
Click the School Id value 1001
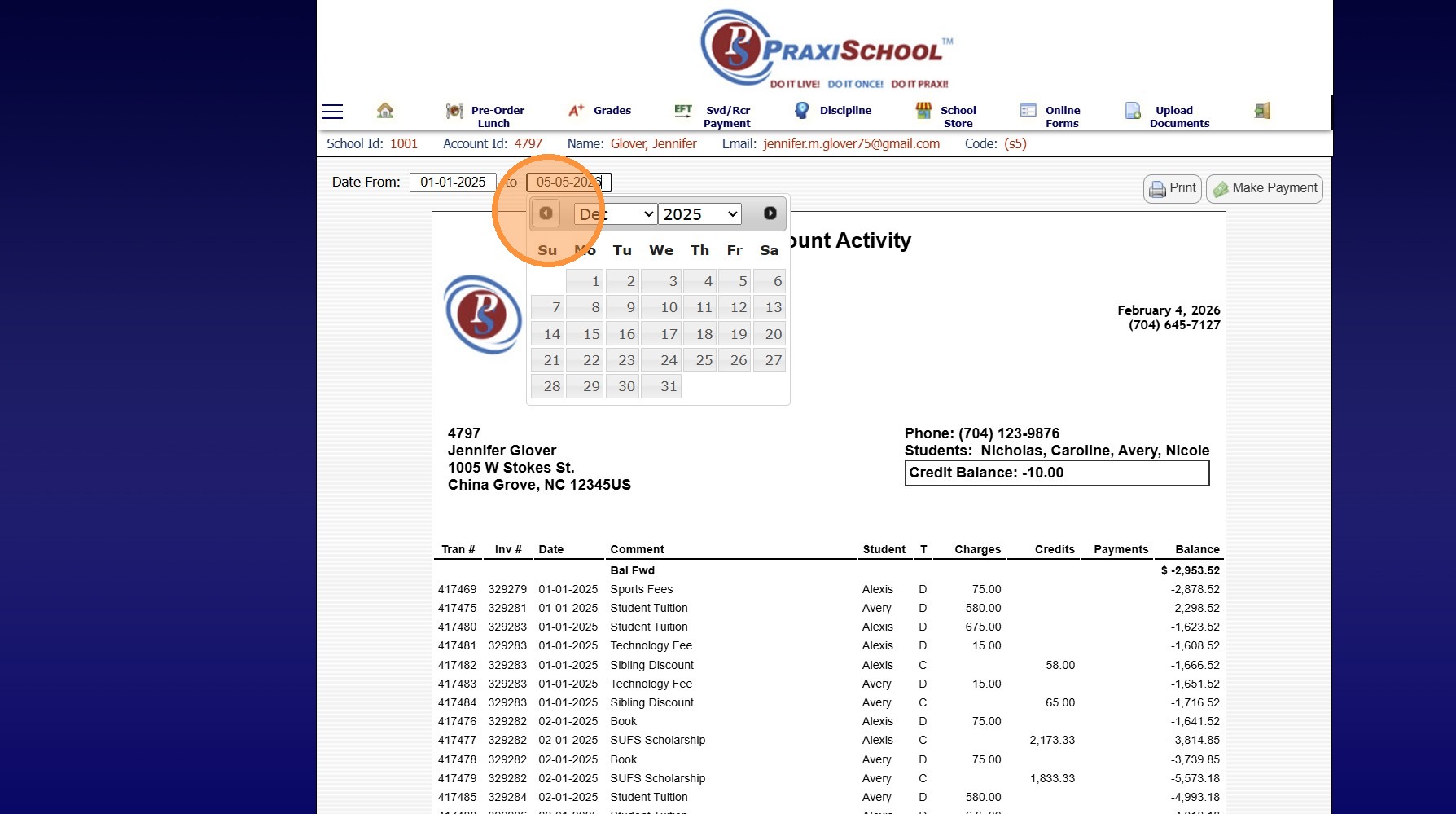pos(404,143)
